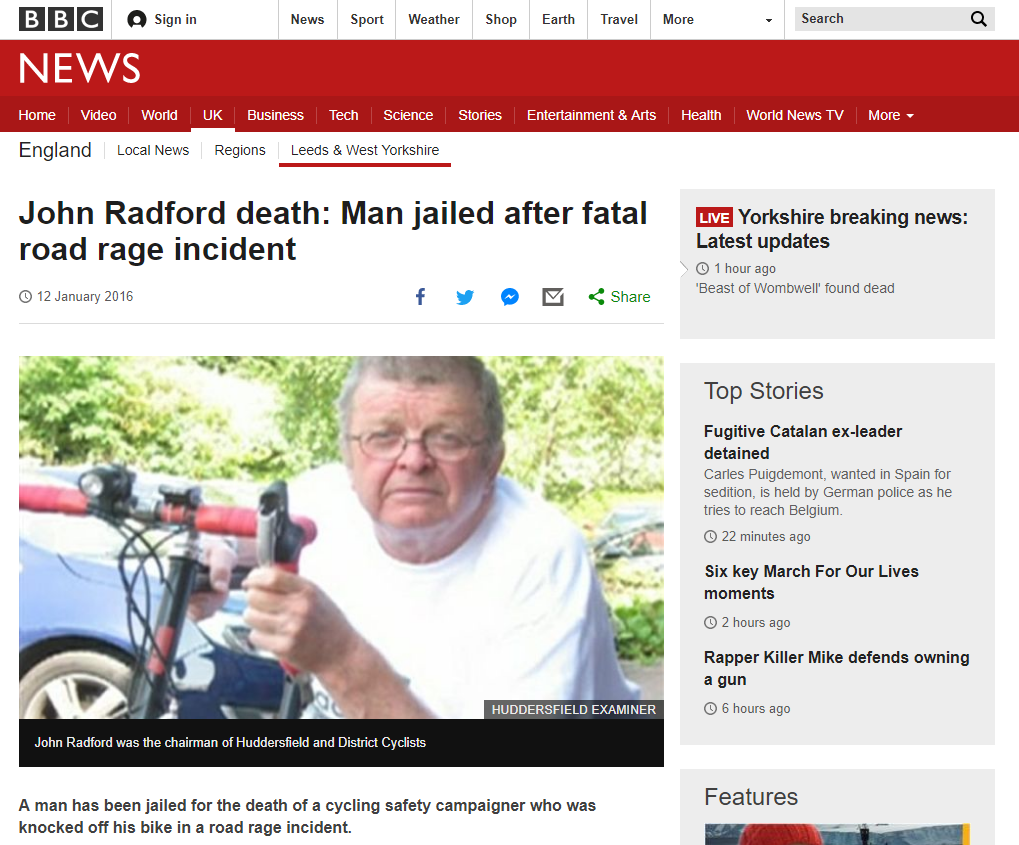This screenshot has width=1019, height=845.
Task: Click the Huddersfield Examiner photo credit
Action: coord(574,710)
